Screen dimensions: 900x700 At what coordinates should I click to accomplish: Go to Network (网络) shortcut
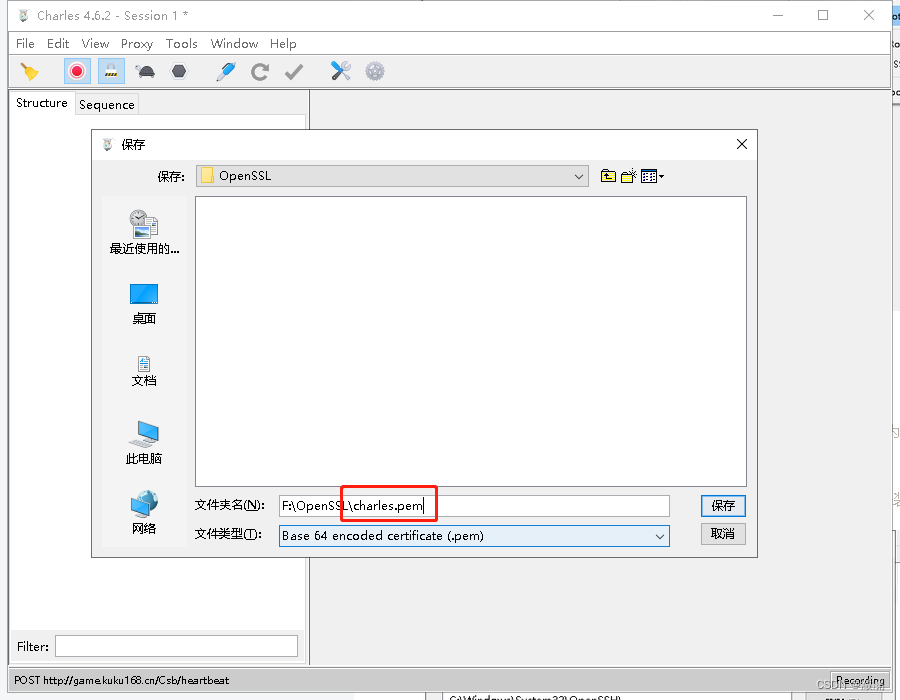tap(144, 512)
